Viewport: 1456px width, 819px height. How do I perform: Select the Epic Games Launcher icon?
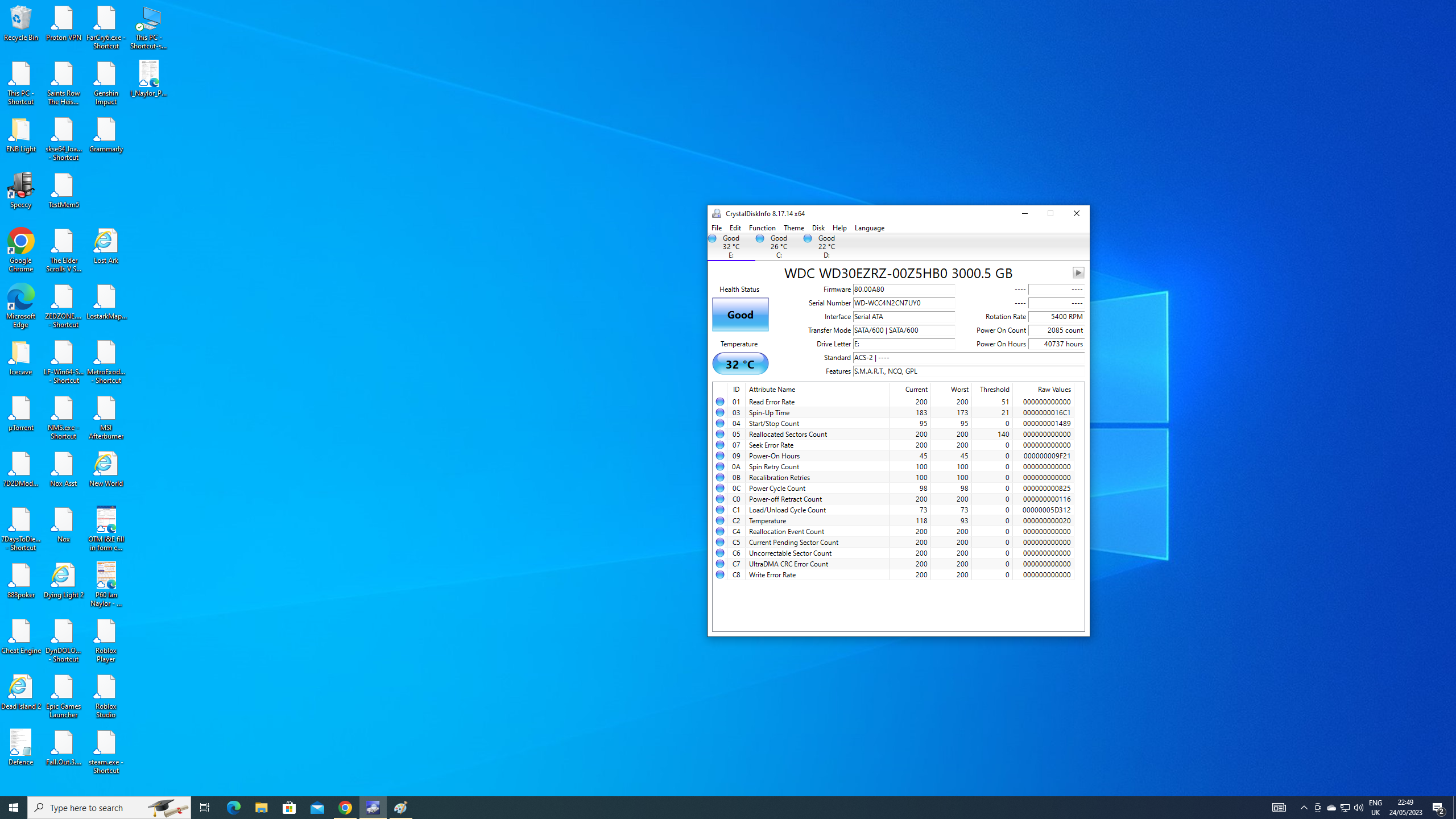(x=64, y=697)
